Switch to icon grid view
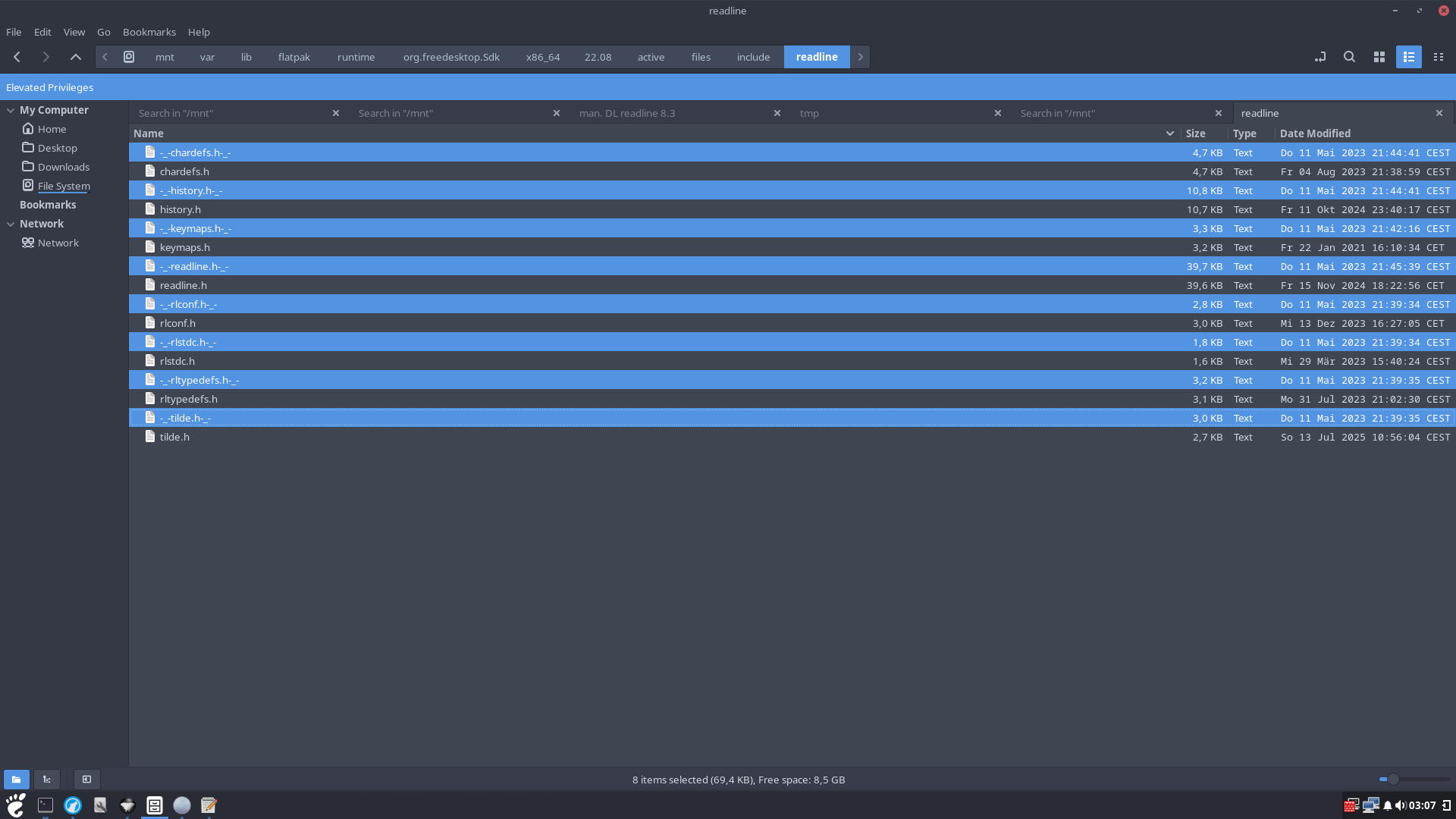 [x=1379, y=57]
